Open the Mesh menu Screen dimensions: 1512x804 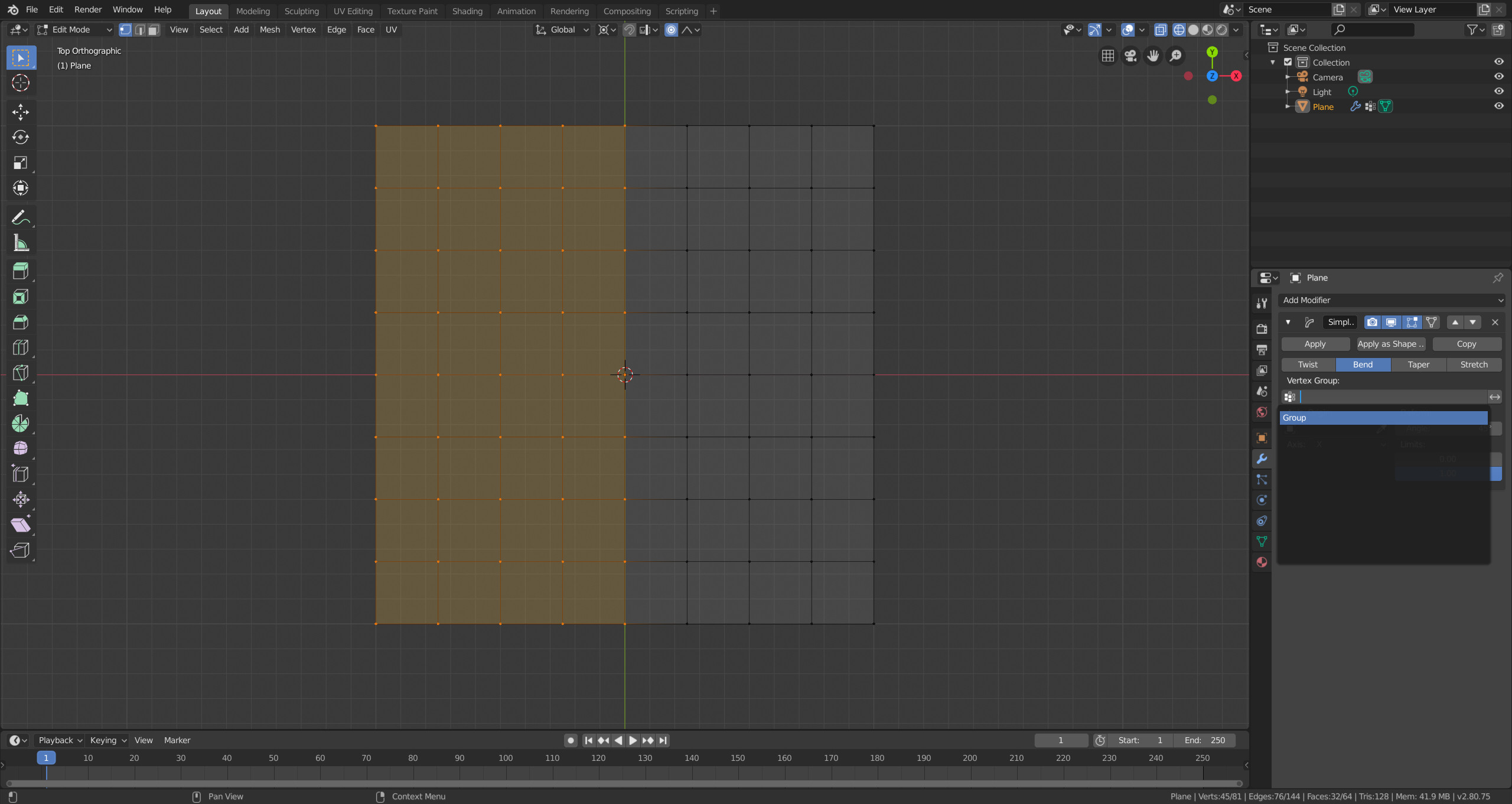270,30
